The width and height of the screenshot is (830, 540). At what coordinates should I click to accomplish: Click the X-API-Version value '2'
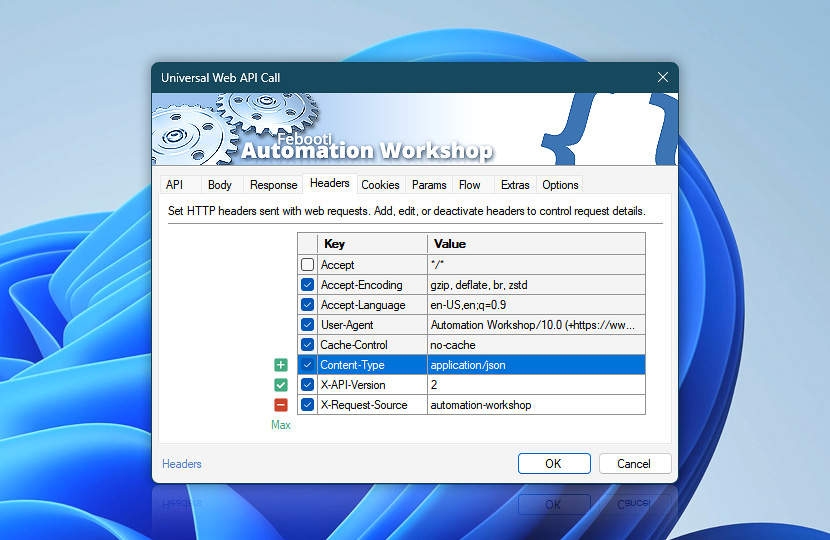point(536,385)
